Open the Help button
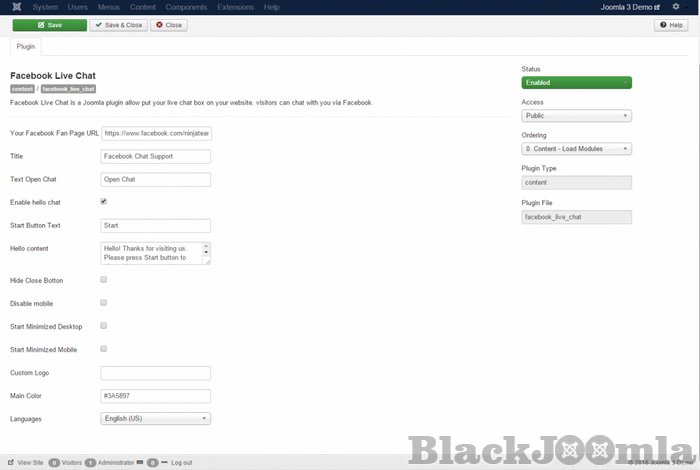Viewport: 700px width, 470px height. 669,25
